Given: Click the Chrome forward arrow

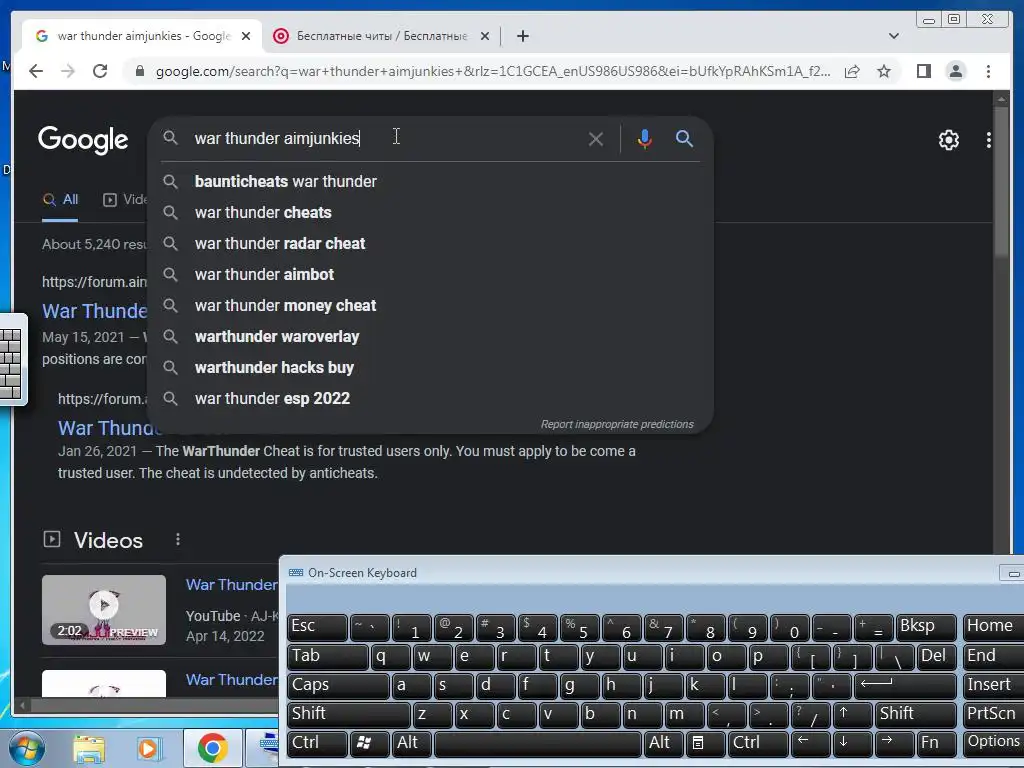Looking at the screenshot, I should point(68,71).
